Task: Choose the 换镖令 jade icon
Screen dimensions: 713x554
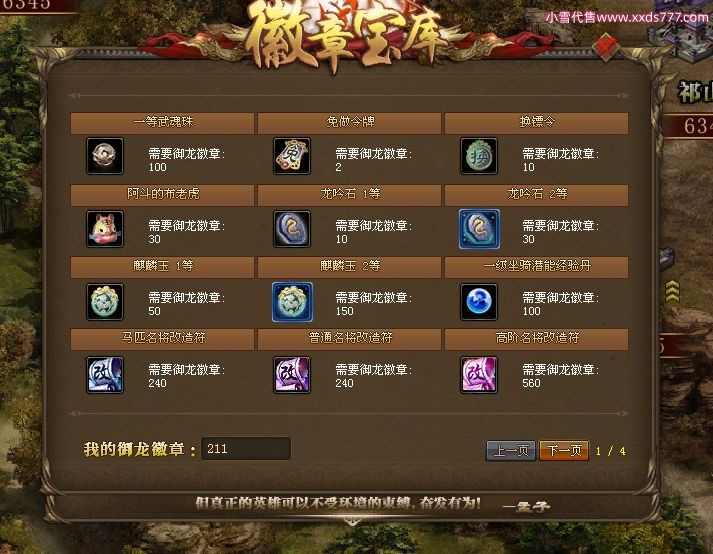Action: pyautogui.click(x=479, y=156)
